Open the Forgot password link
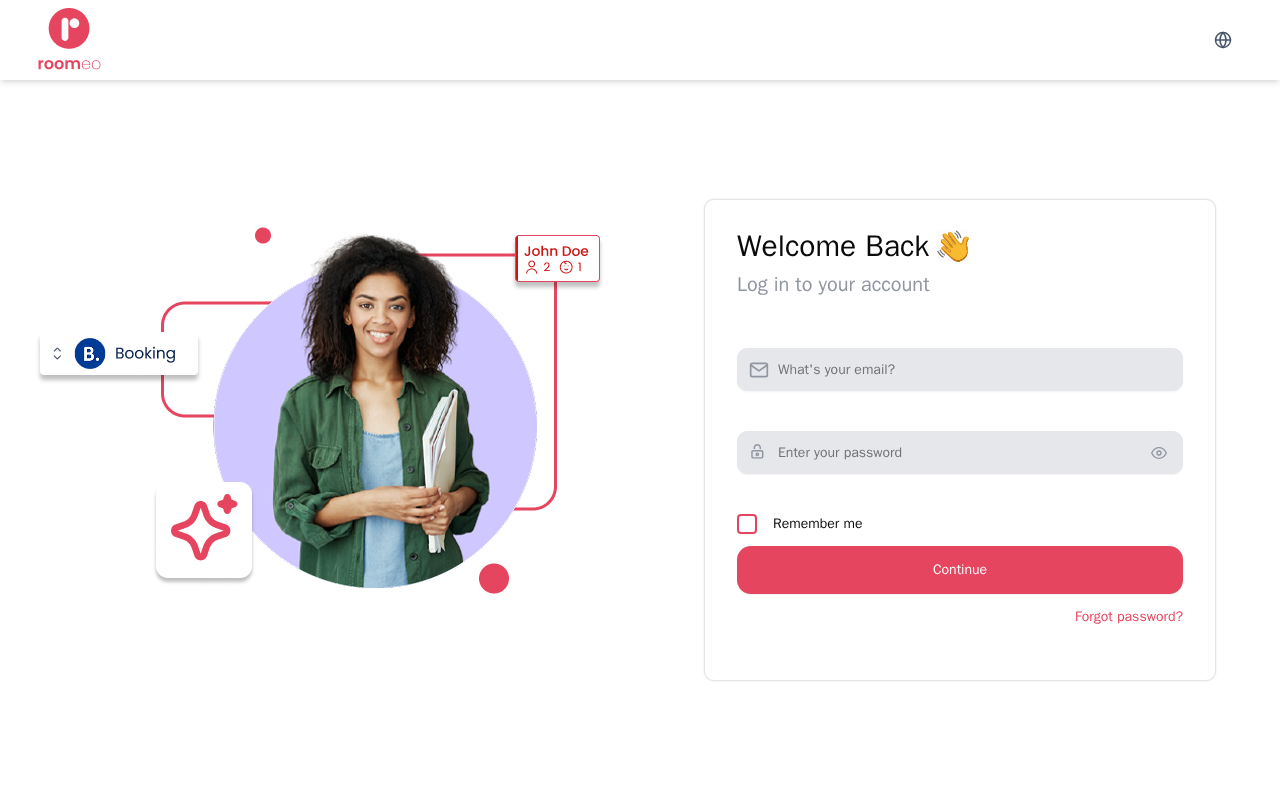The height and width of the screenshot is (800, 1280). pos(1129,617)
